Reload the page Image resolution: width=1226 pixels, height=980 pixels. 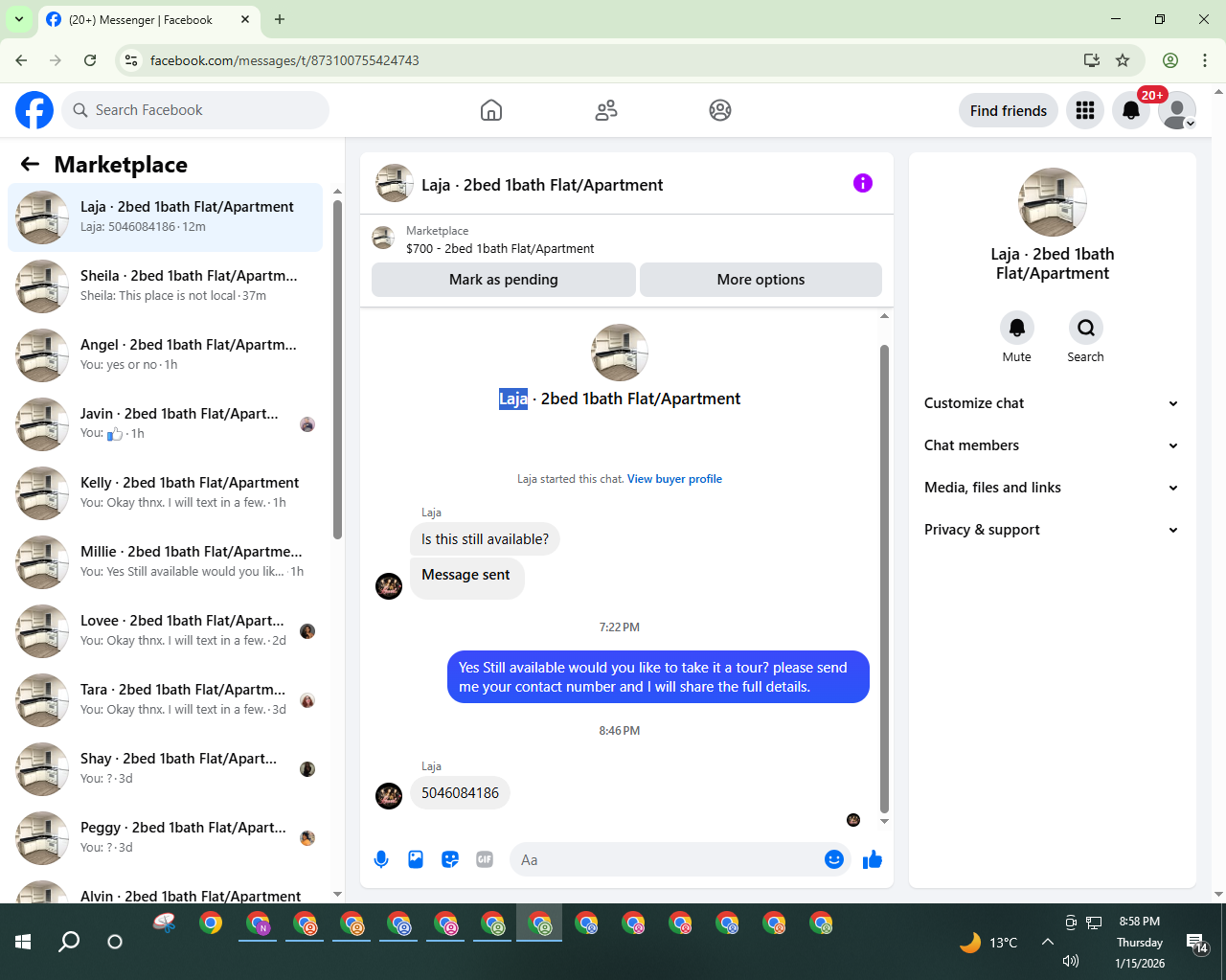(90, 60)
